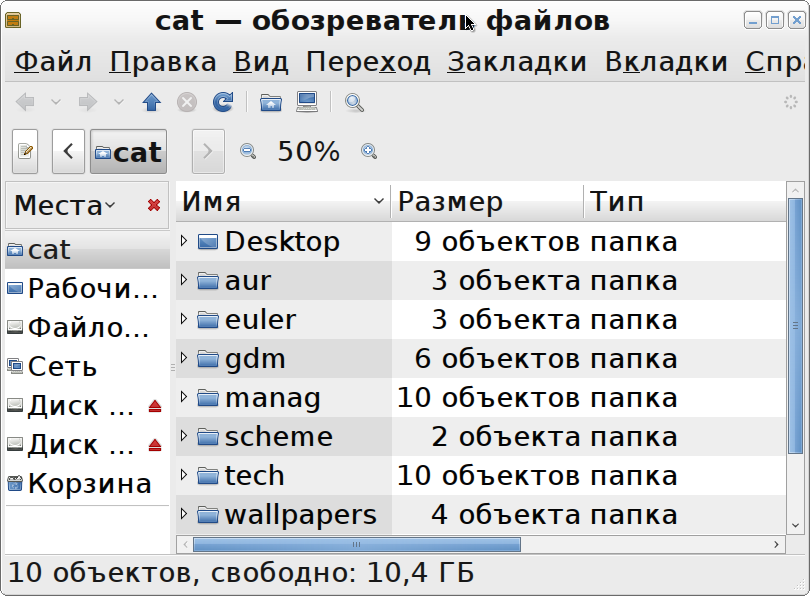Image resolution: width=810 pixels, height=596 pixels.
Task: Sort by the Размер column header
Action: coord(485,202)
